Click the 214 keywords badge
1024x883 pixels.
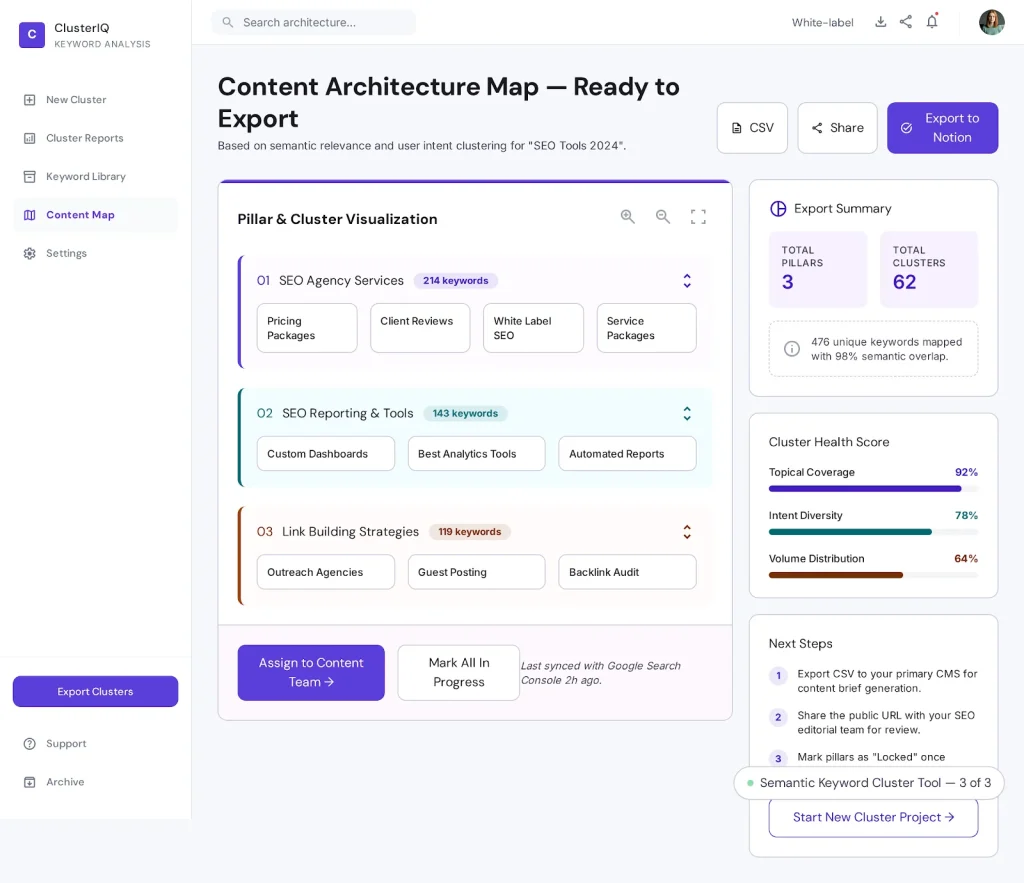click(456, 281)
